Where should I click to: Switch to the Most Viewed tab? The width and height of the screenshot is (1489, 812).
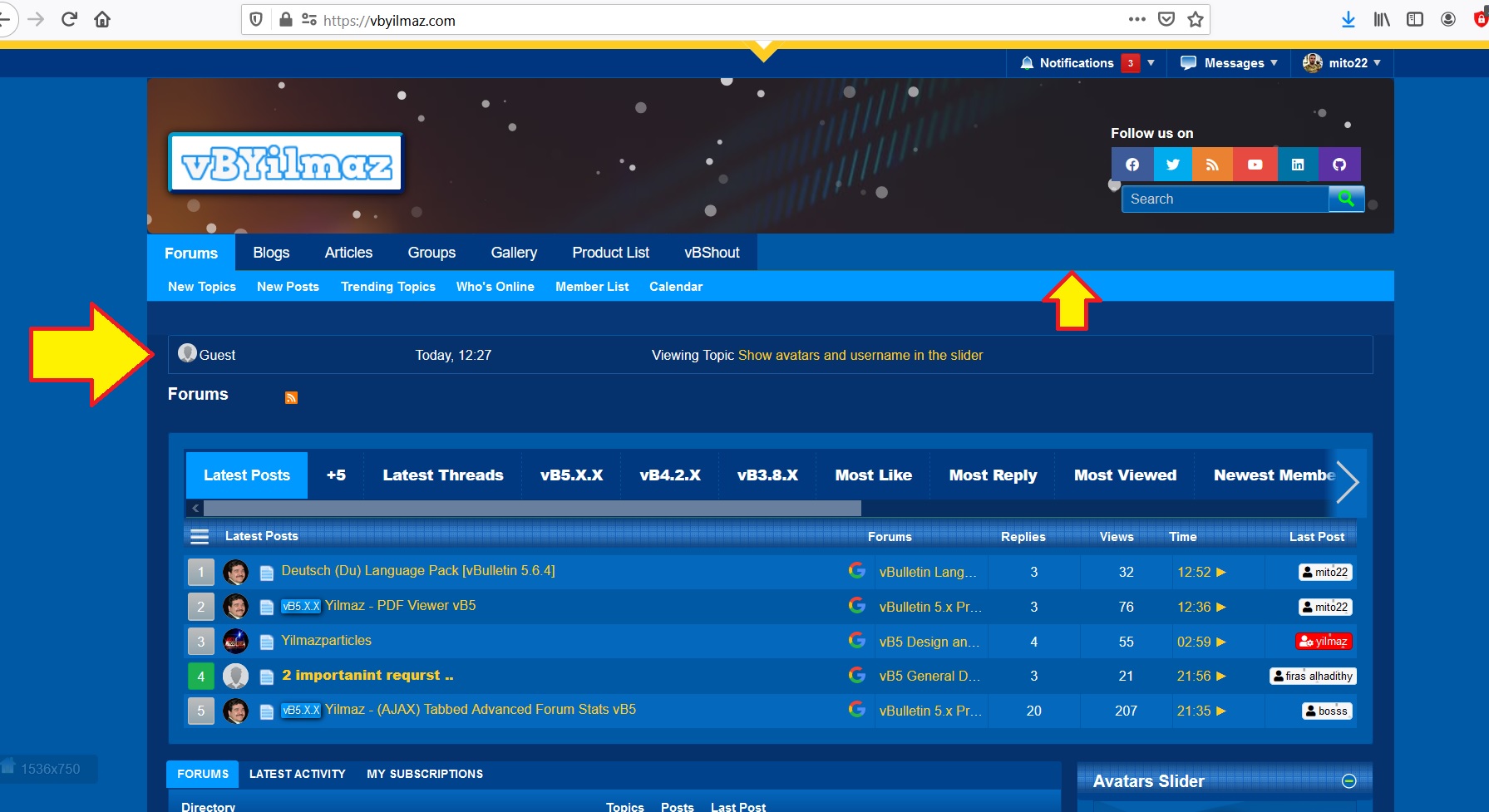coord(1125,475)
